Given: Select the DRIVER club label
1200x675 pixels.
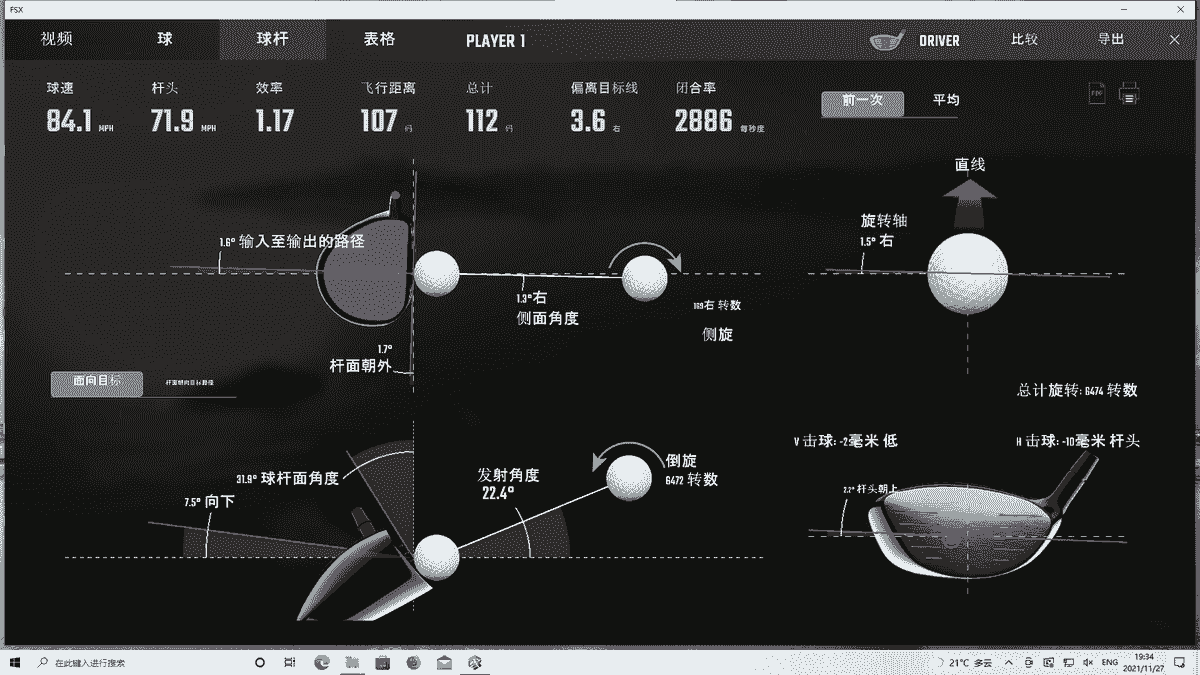Looking at the screenshot, I should coord(939,41).
